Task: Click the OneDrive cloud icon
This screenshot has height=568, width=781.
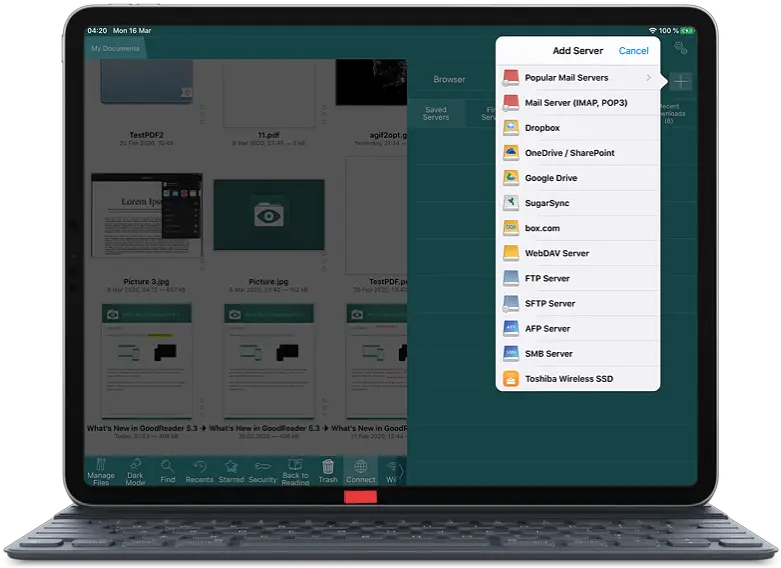Action: click(511, 153)
